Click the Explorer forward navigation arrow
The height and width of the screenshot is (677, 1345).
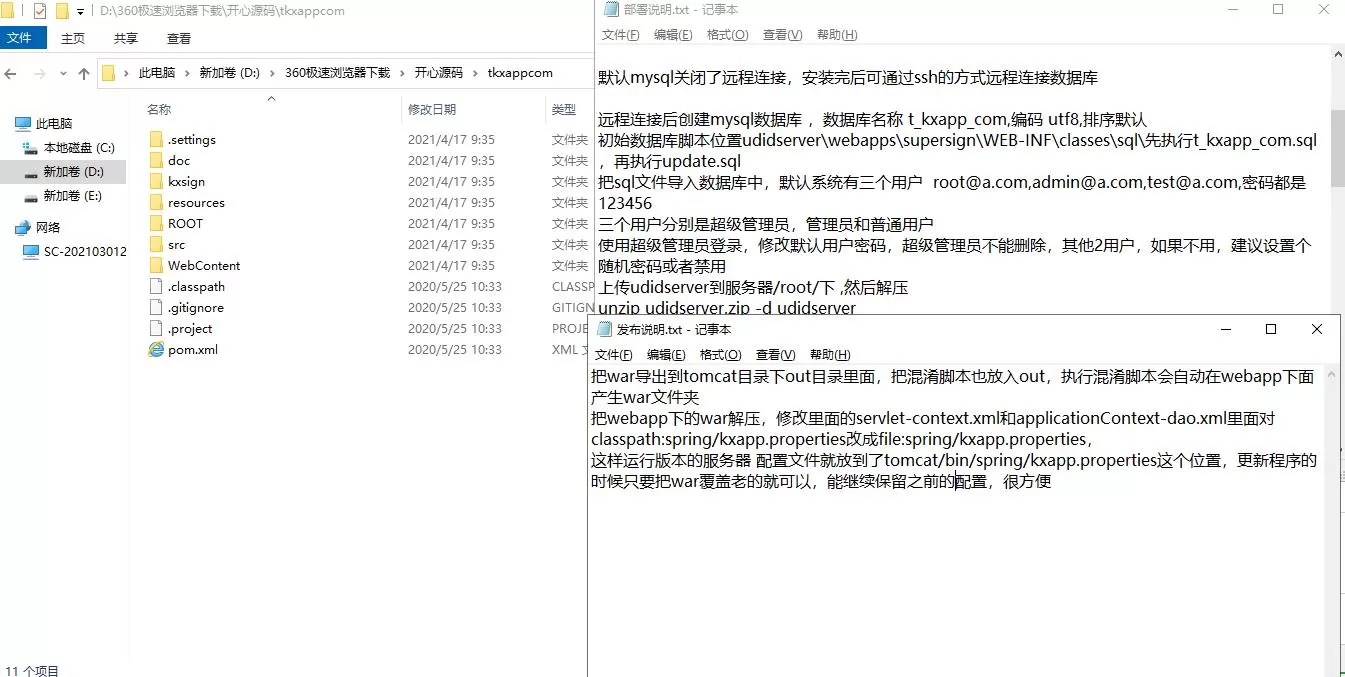(40, 74)
